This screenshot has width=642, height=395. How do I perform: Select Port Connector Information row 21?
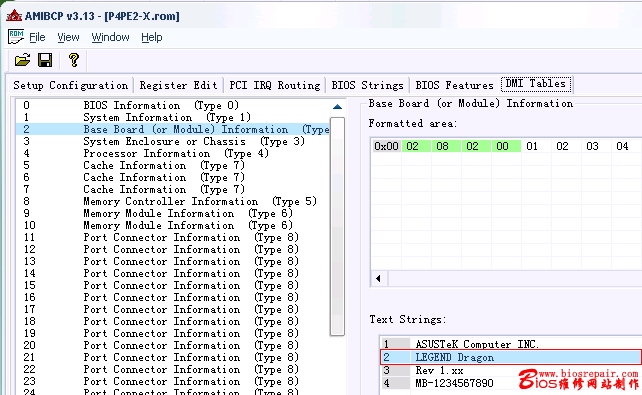pyautogui.click(x=172, y=357)
